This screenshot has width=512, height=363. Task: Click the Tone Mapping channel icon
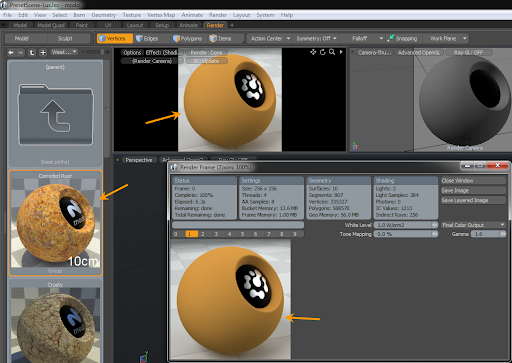point(435,234)
